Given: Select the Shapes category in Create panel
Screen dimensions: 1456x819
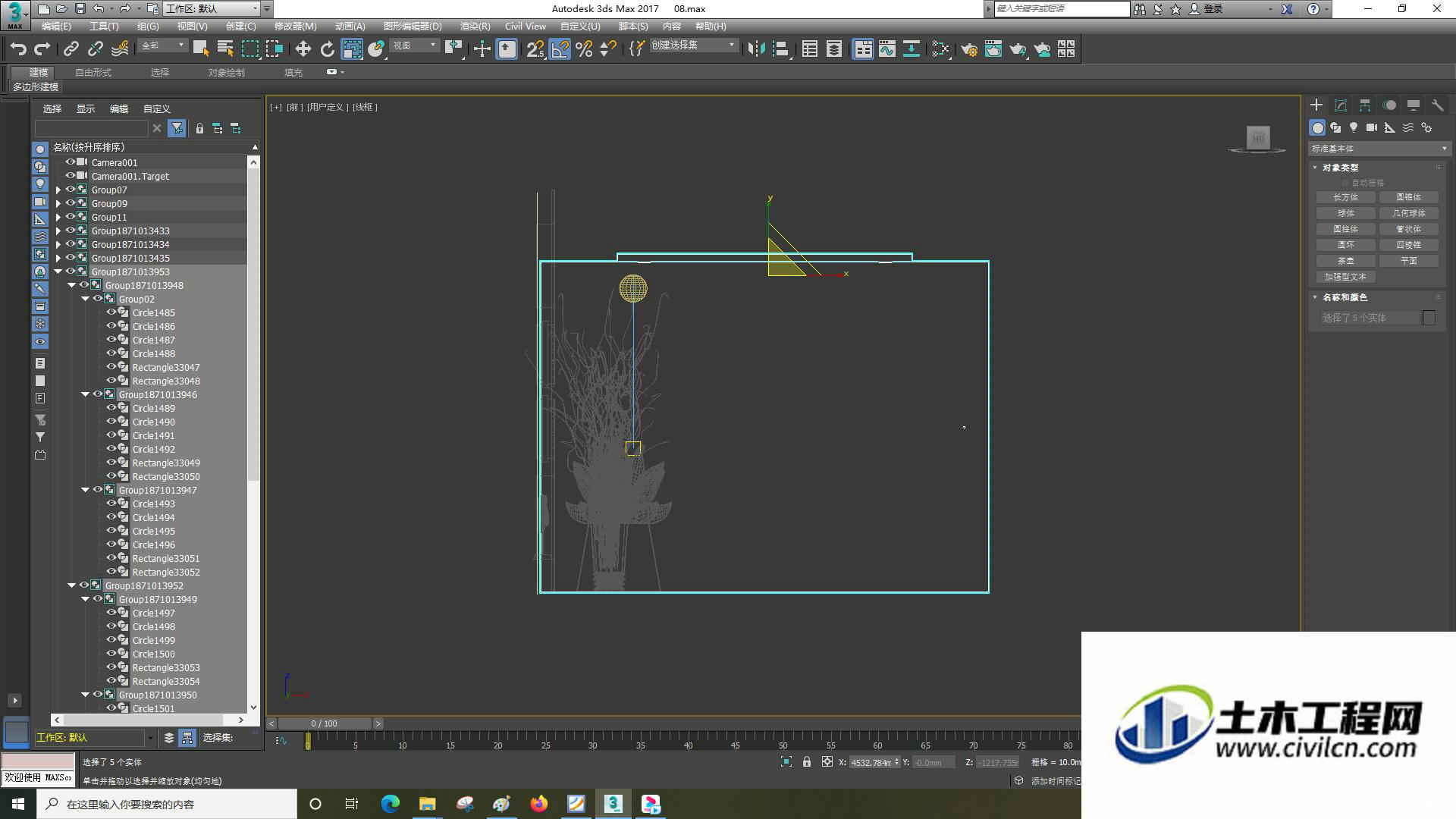Looking at the screenshot, I should pos(1335,127).
